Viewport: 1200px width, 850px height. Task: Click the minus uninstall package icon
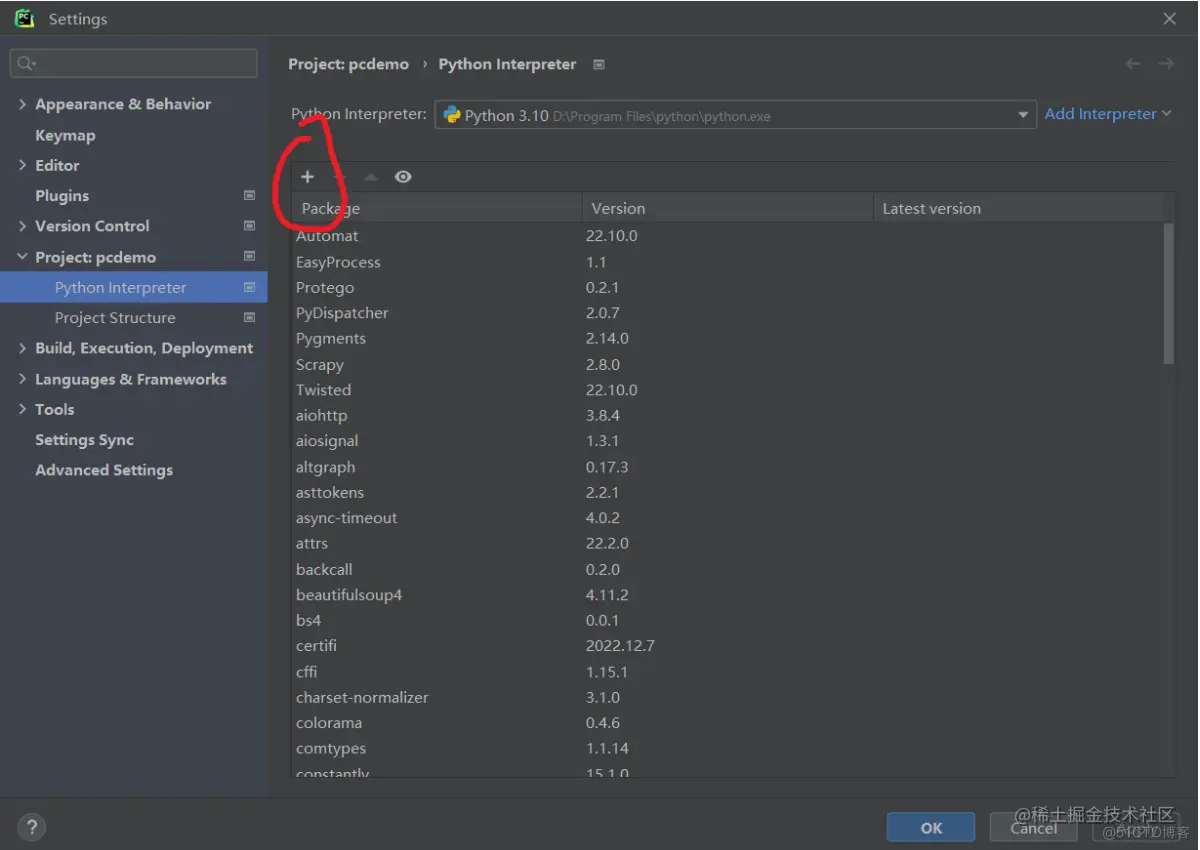point(339,177)
